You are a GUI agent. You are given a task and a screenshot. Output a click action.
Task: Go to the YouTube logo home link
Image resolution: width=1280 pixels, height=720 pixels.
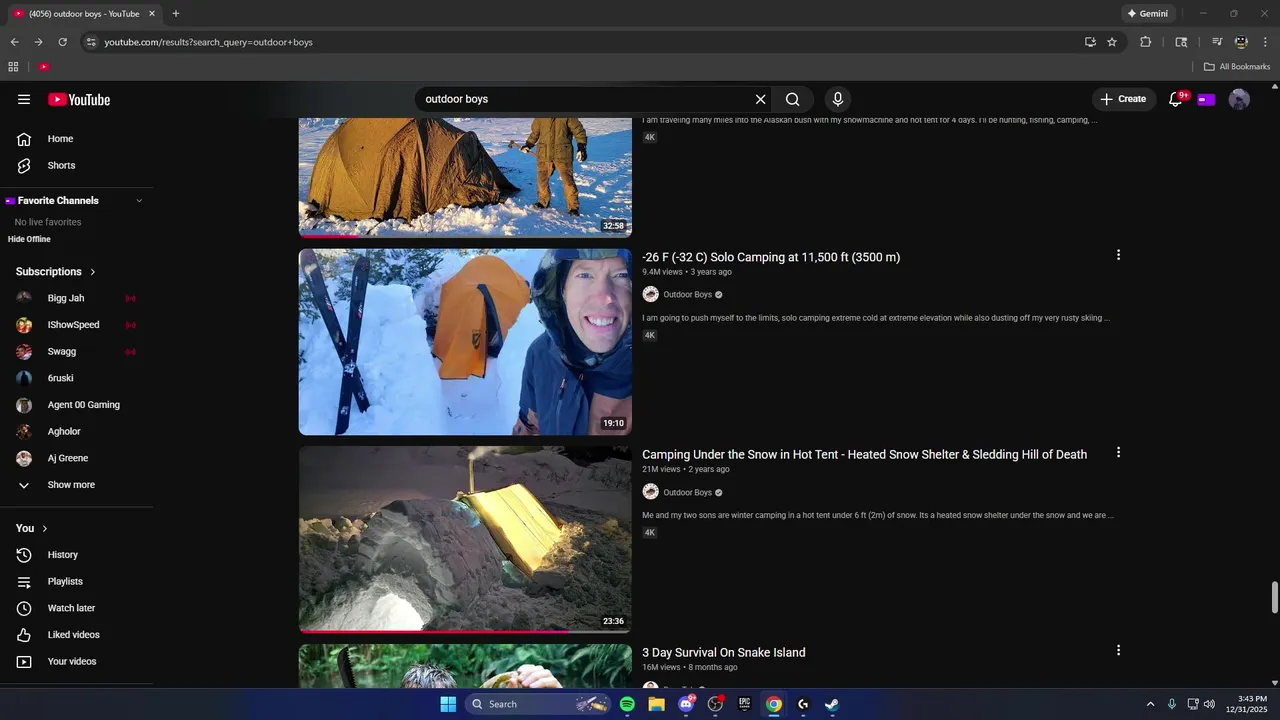point(79,99)
